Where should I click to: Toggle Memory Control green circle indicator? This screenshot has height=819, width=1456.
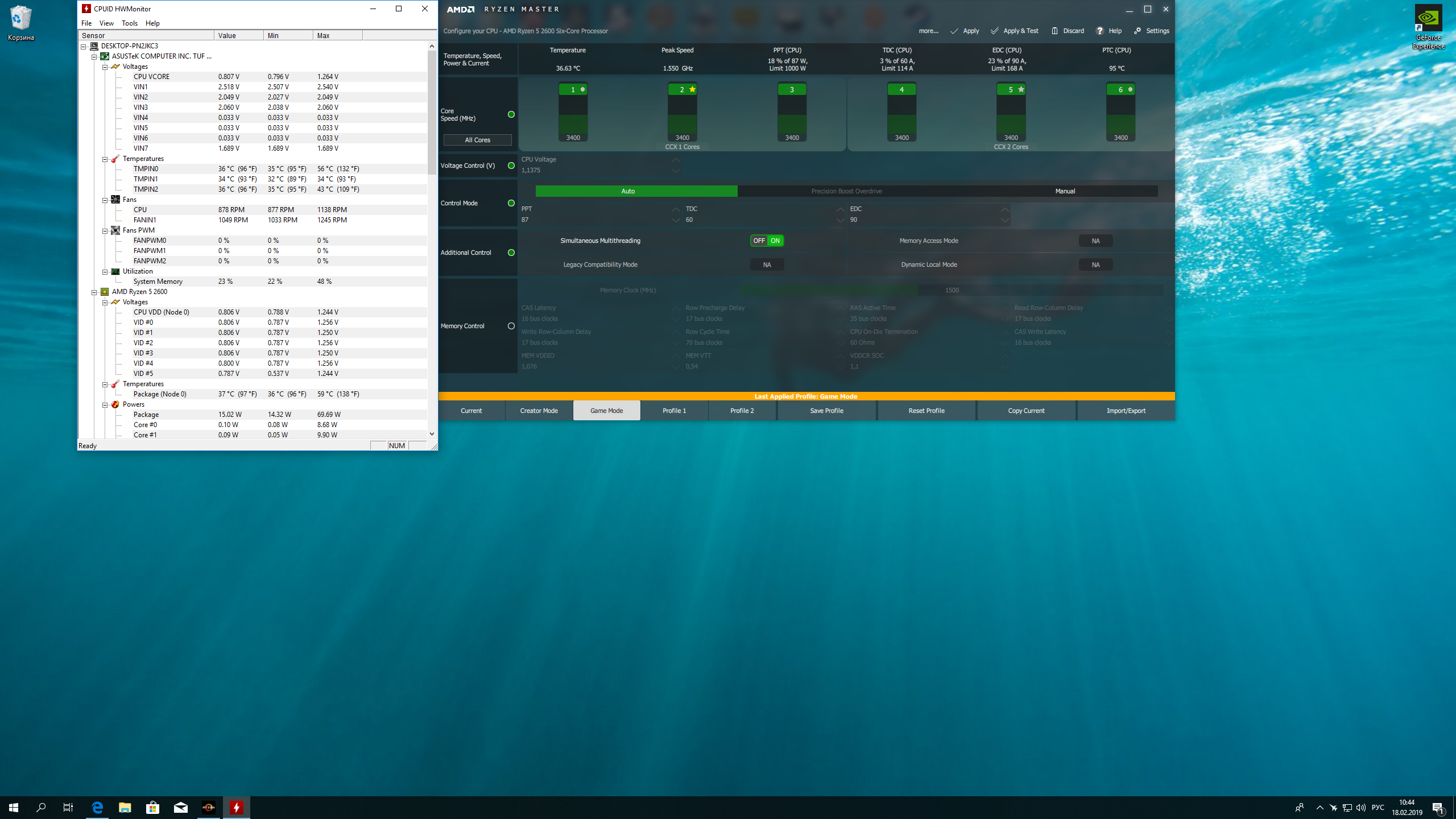[x=511, y=326]
